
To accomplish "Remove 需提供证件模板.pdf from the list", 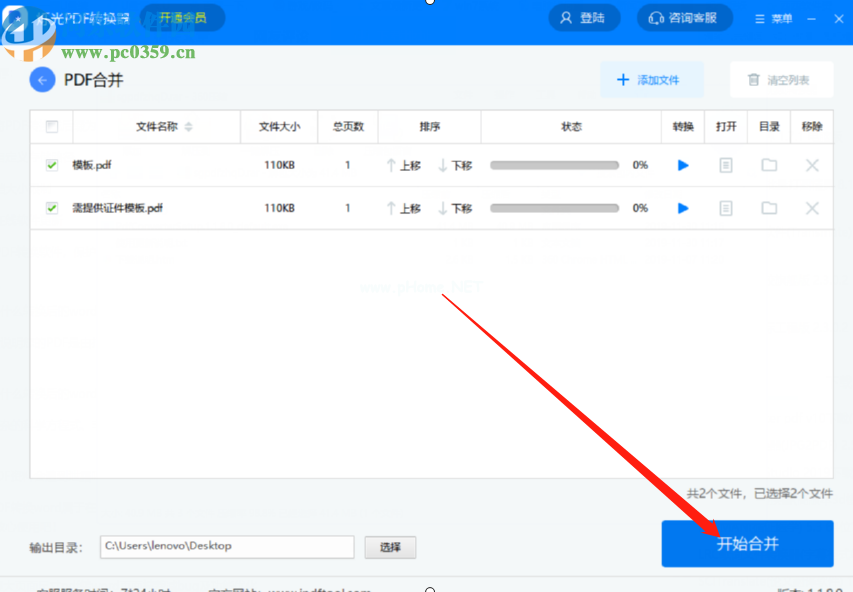I will click(x=812, y=208).
